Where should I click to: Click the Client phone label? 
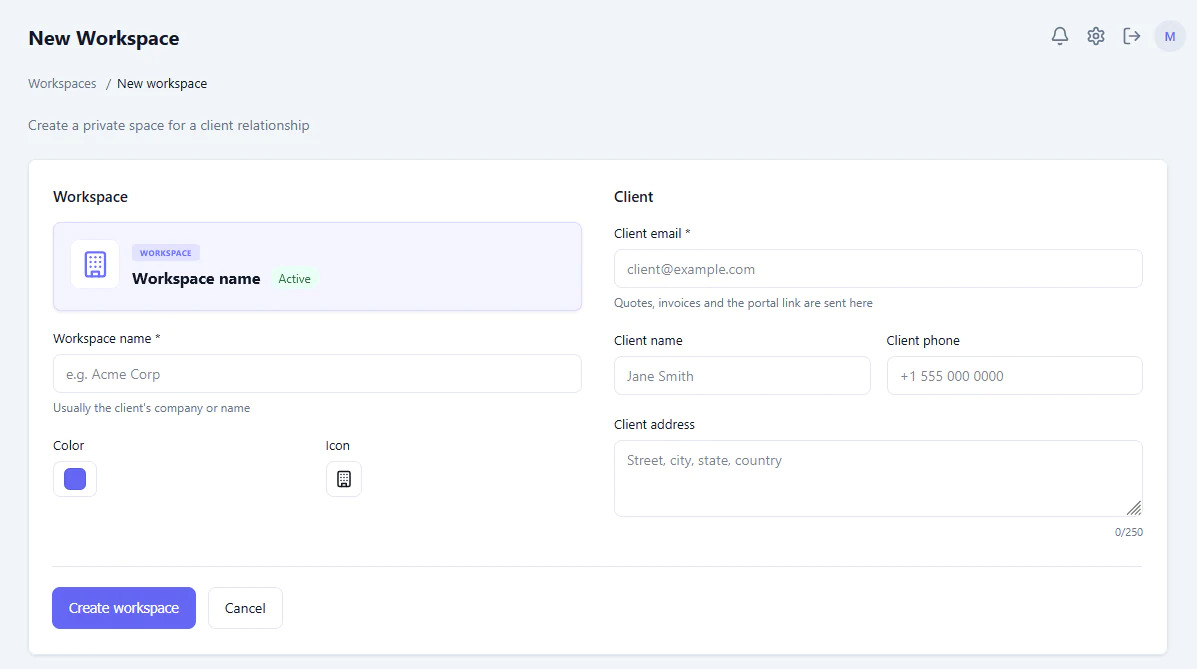tap(923, 341)
